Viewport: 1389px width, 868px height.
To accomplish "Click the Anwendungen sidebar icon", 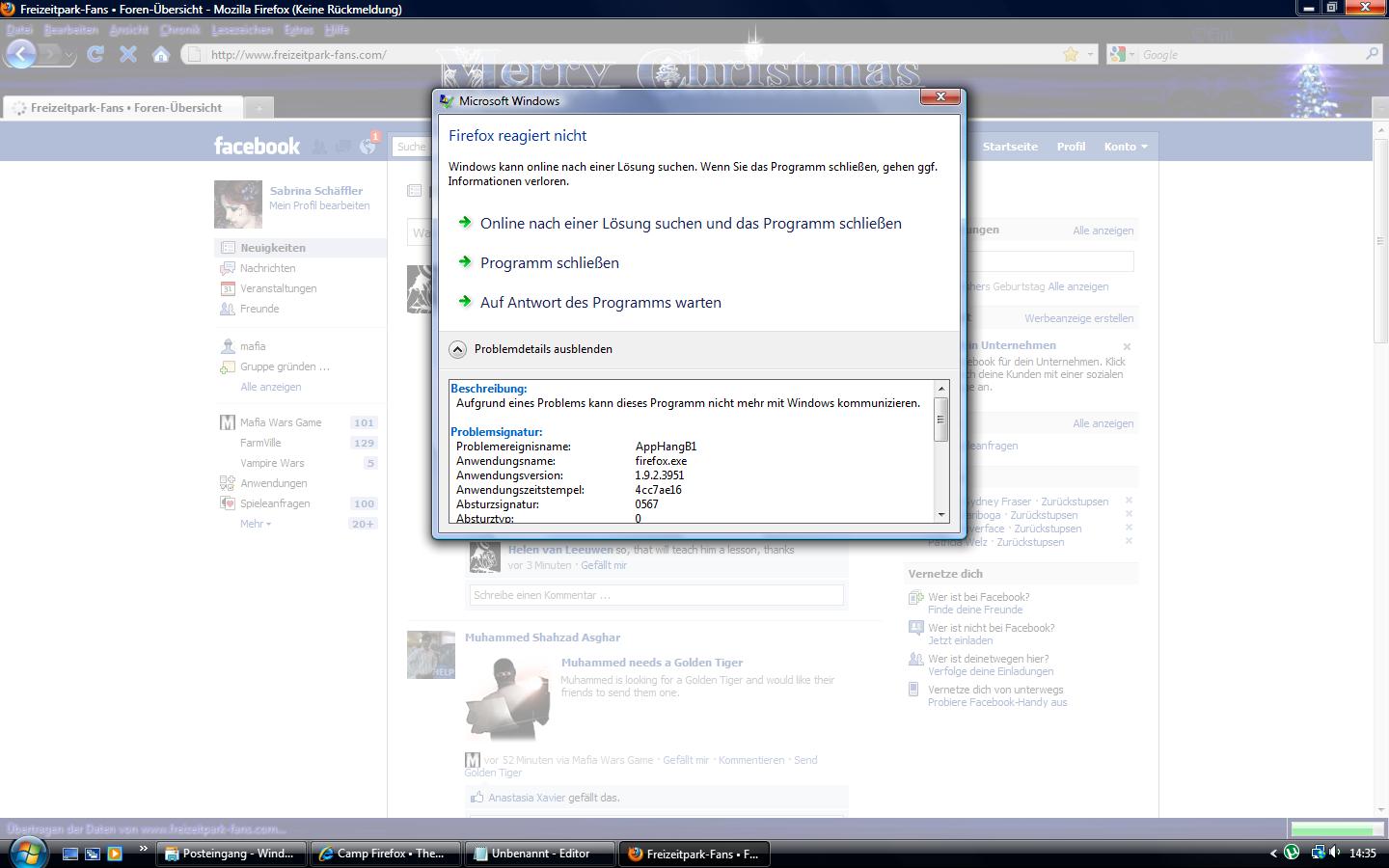I will click(228, 483).
